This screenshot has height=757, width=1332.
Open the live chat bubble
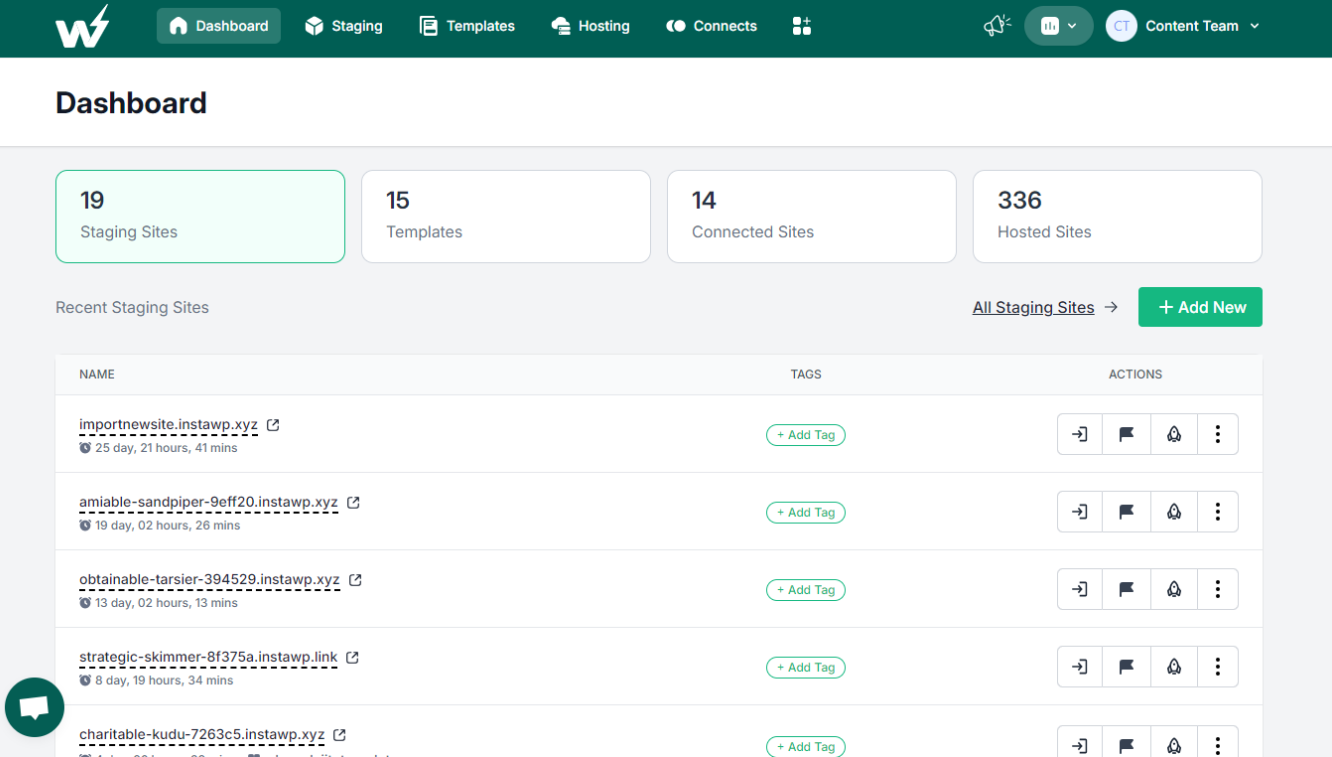pos(35,707)
